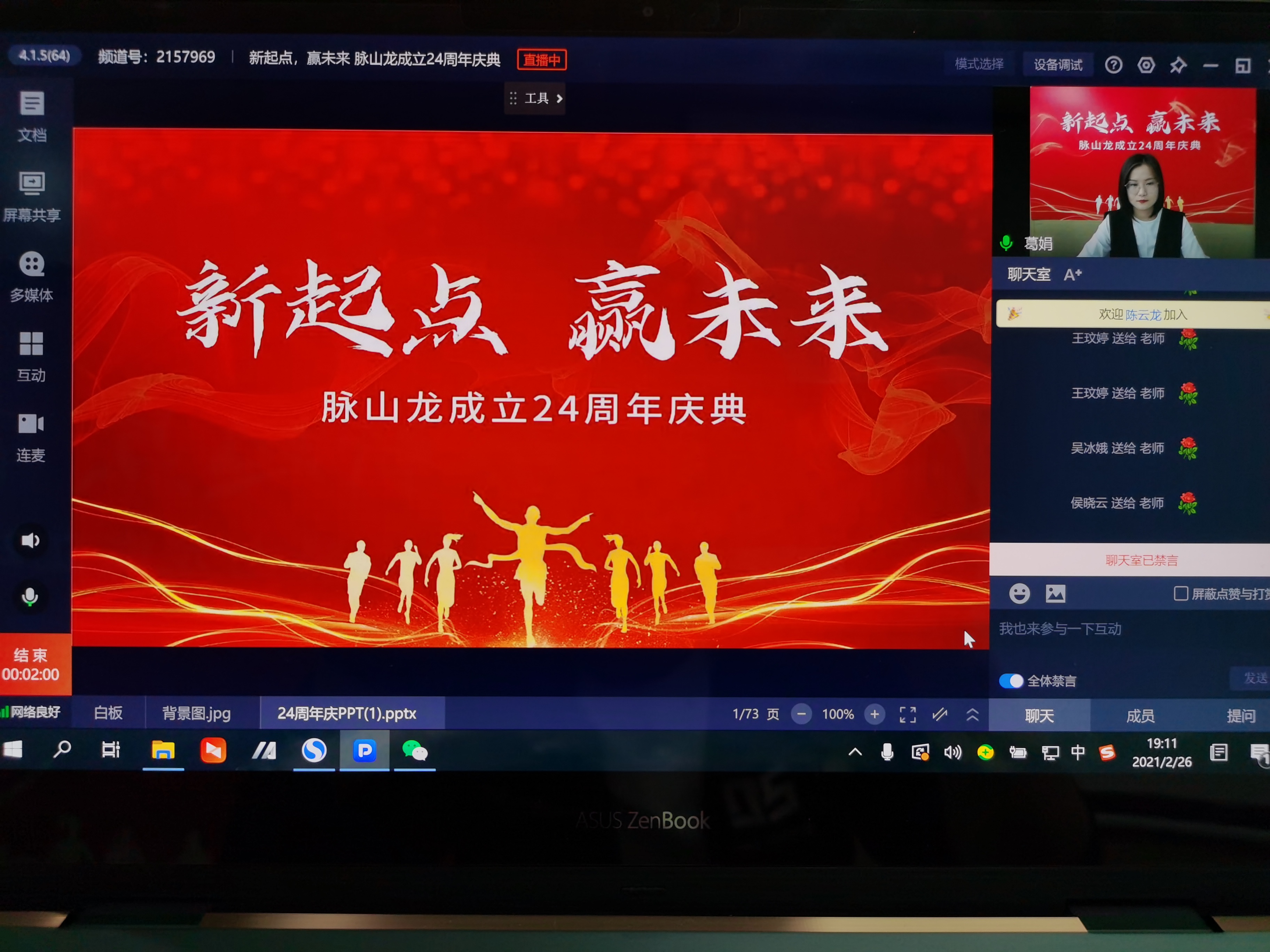This screenshot has height=952, width=1270.
Task: Click the 陈云龙 name in welcome banner
Action: coord(1143,315)
